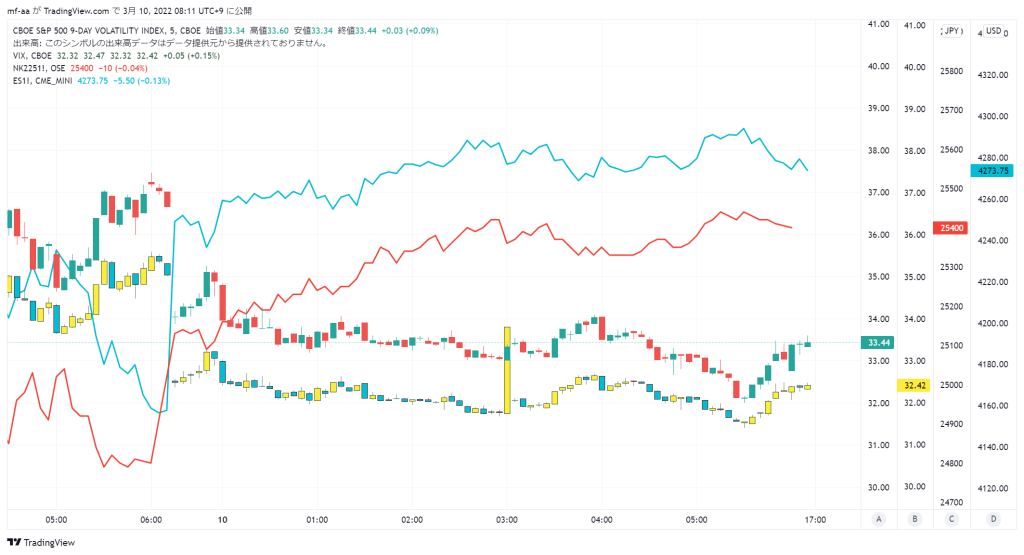Click the 4200.00 value on USD scale

pos(993,323)
